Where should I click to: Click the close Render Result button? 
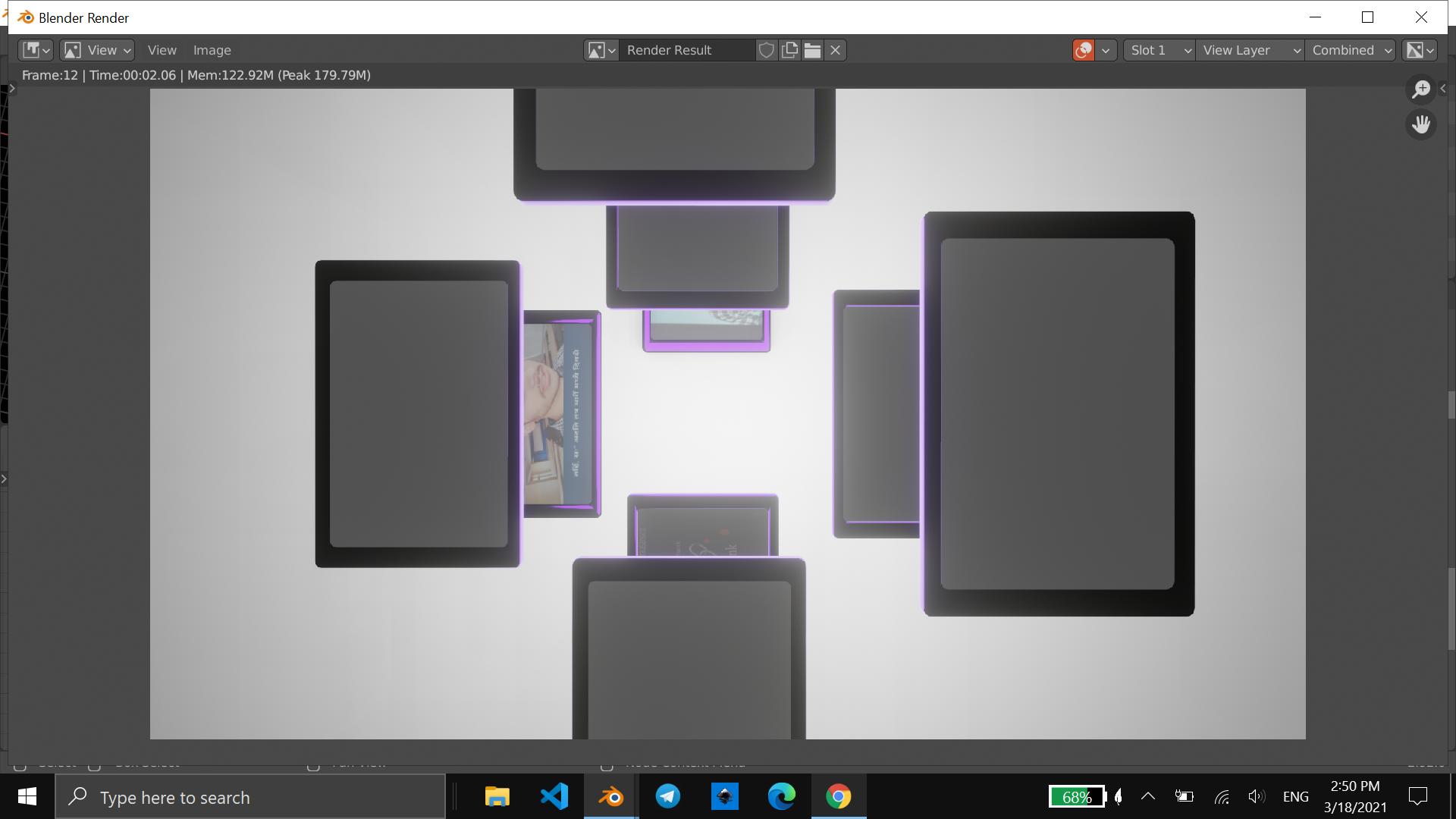(x=834, y=49)
